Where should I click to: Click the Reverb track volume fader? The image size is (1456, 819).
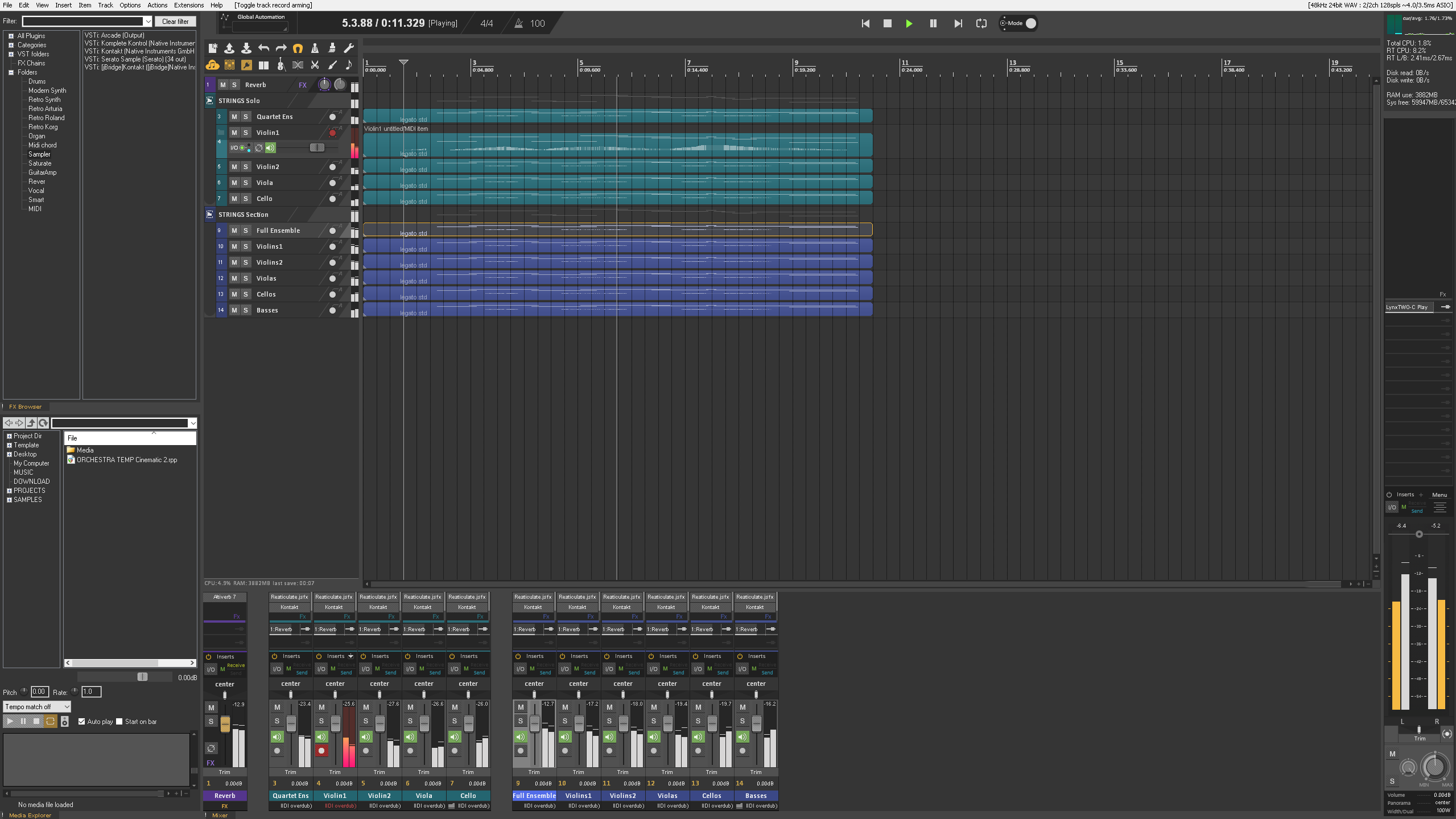coord(225,724)
